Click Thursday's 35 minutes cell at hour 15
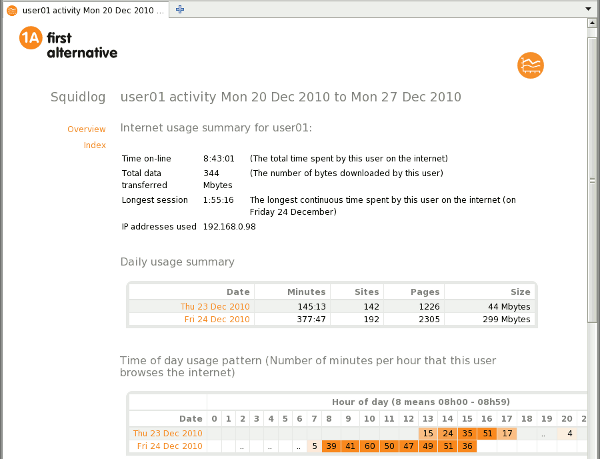The height and width of the screenshot is (459, 600). coord(467,433)
